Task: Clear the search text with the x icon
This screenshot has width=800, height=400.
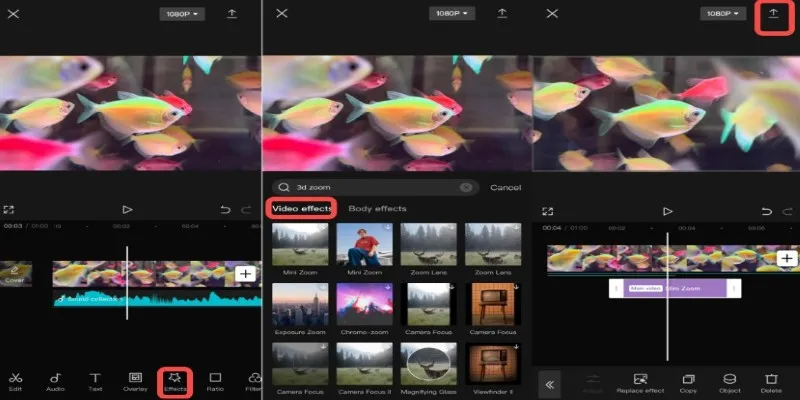Action: (x=465, y=187)
